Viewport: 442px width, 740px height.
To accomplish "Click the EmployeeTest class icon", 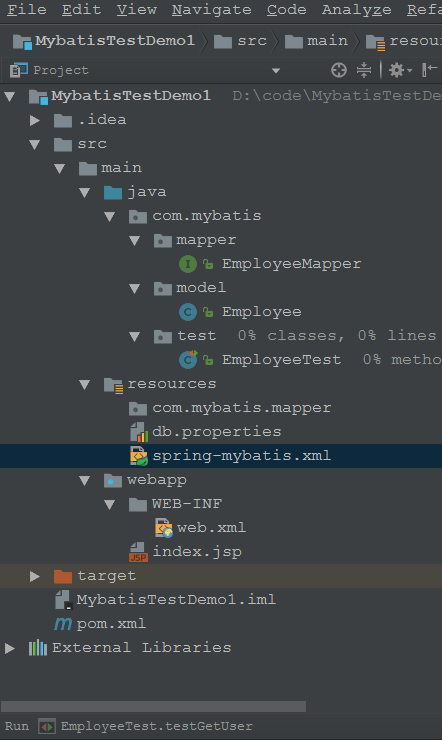I will (x=188, y=360).
